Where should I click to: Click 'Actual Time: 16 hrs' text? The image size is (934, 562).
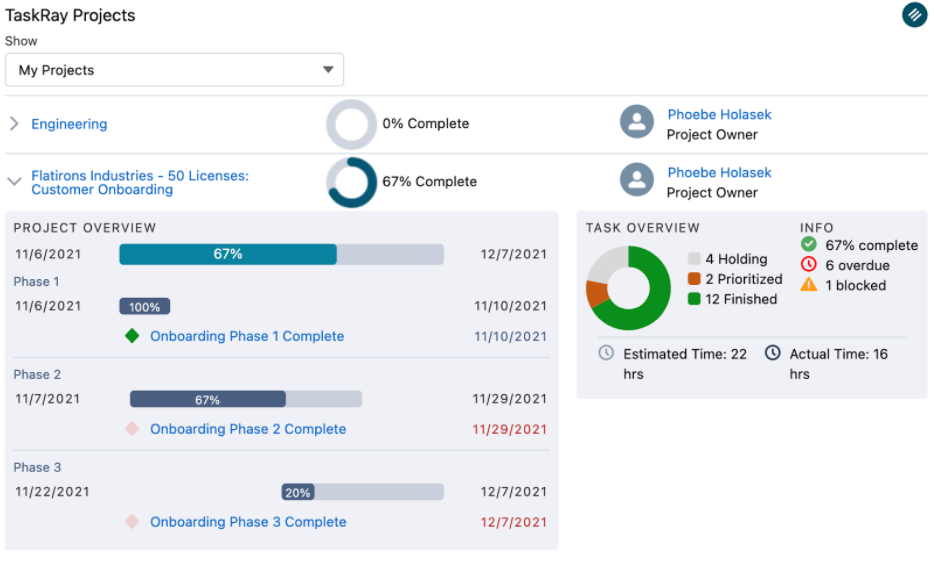(838, 364)
